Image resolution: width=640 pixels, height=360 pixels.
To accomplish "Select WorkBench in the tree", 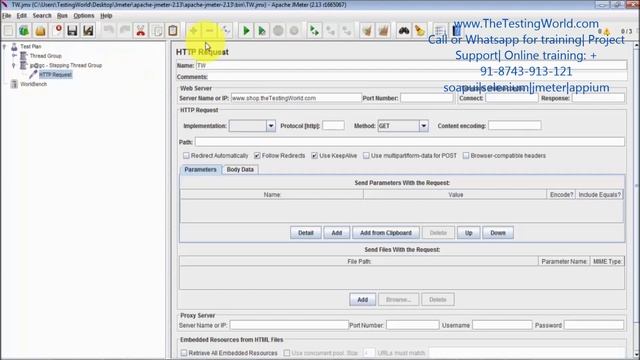I will (x=33, y=84).
